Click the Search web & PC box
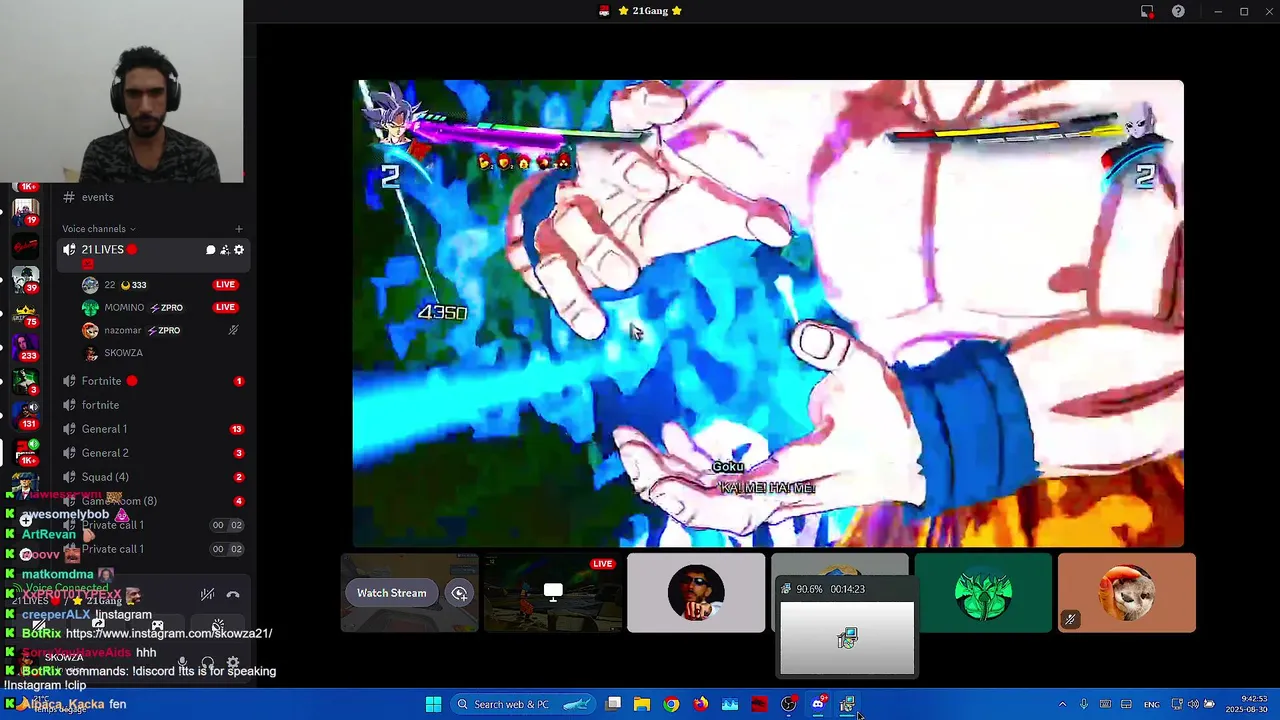1280x720 pixels. [x=523, y=704]
